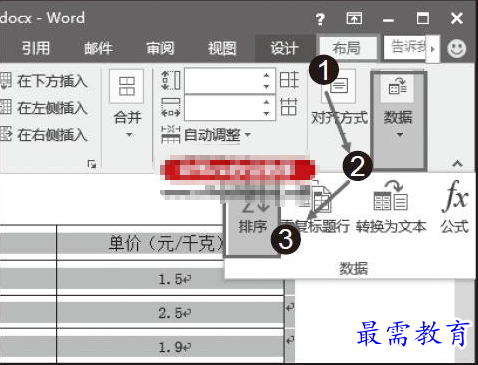Decrease row height with down spinner
478x365 pixels.
pos(266,87)
